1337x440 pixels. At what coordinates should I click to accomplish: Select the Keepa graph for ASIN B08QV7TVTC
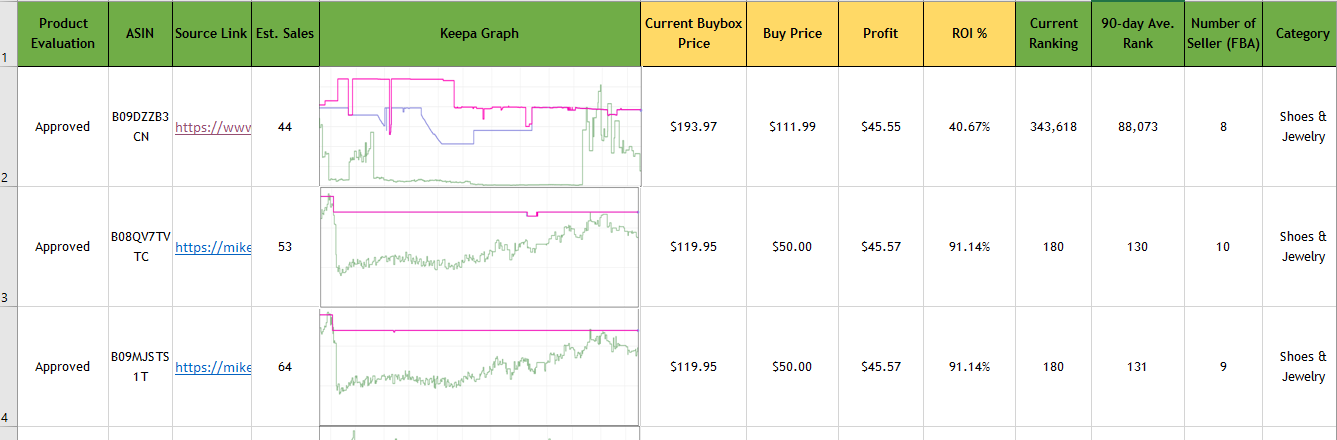coord(480,247)
